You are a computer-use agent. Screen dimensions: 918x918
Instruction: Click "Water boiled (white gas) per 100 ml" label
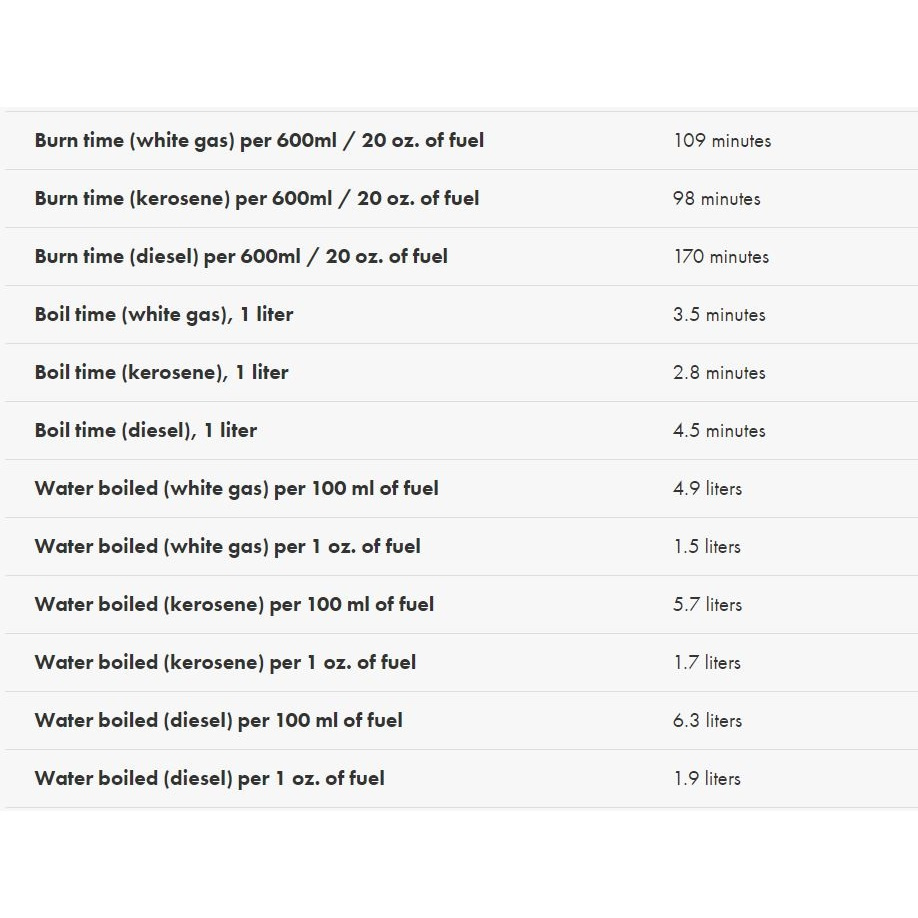[x=236, y=489]
